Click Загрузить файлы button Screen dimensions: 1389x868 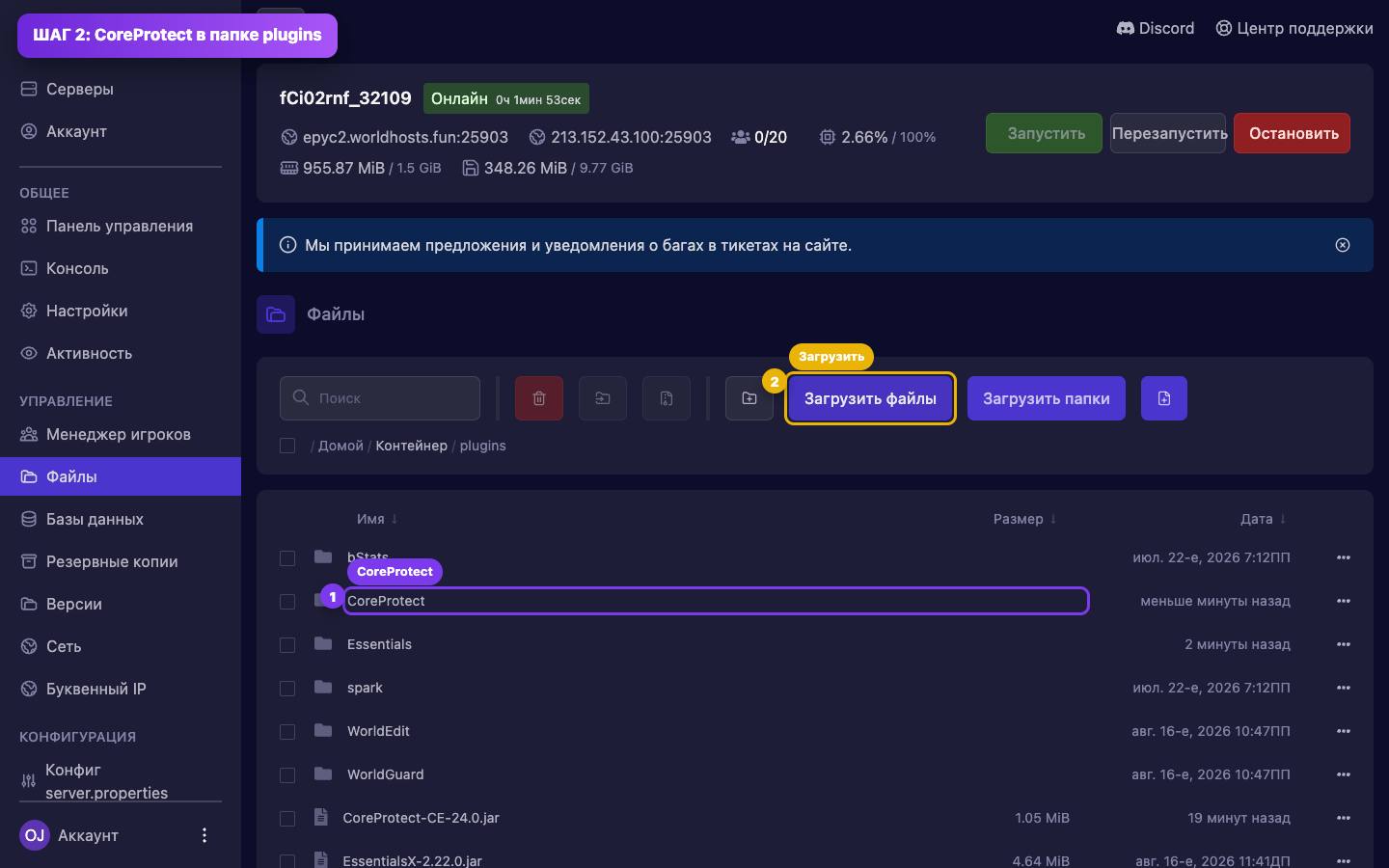click(x=870, y=398)
